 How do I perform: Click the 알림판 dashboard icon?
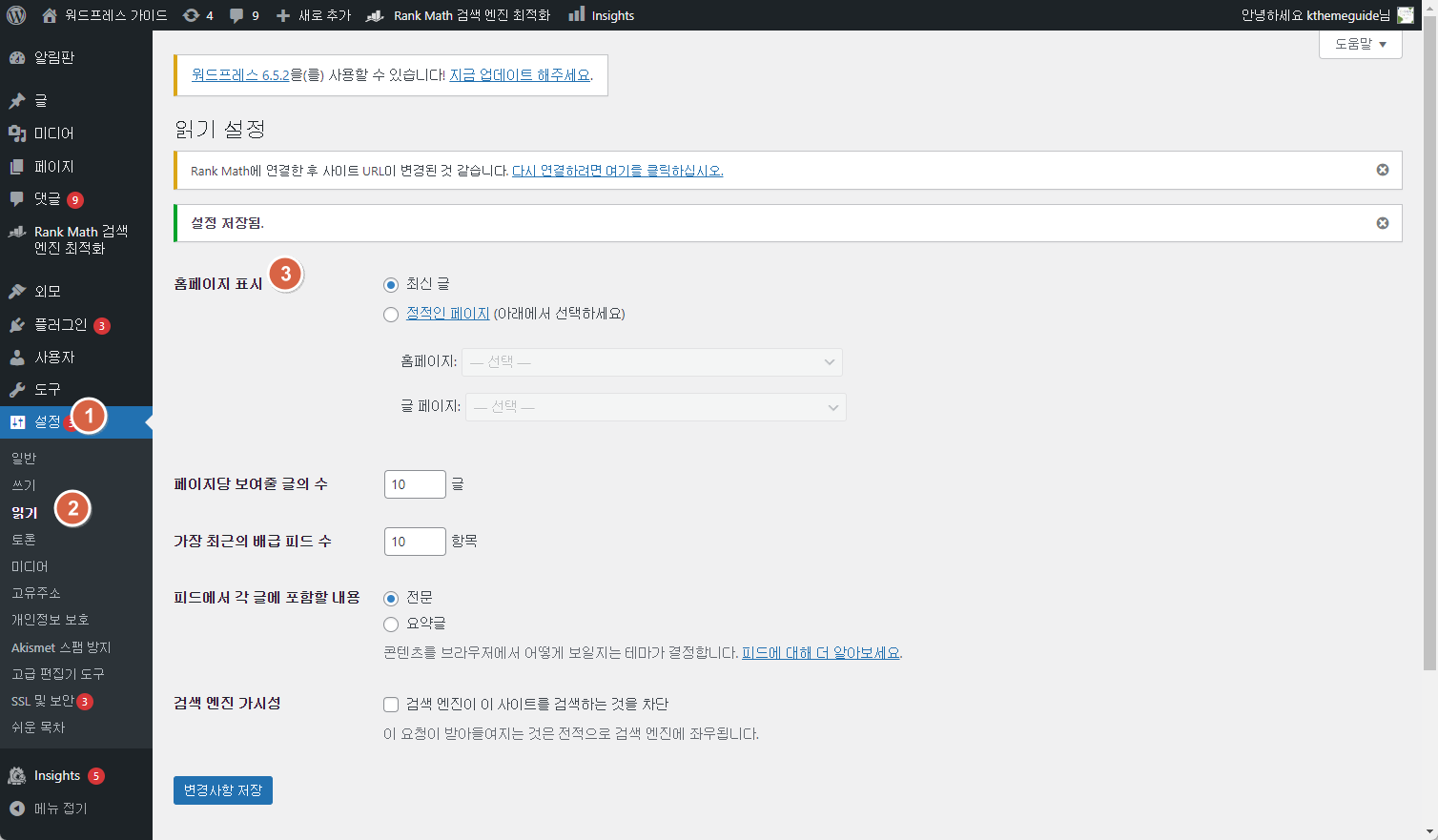[x=17, y=58]
